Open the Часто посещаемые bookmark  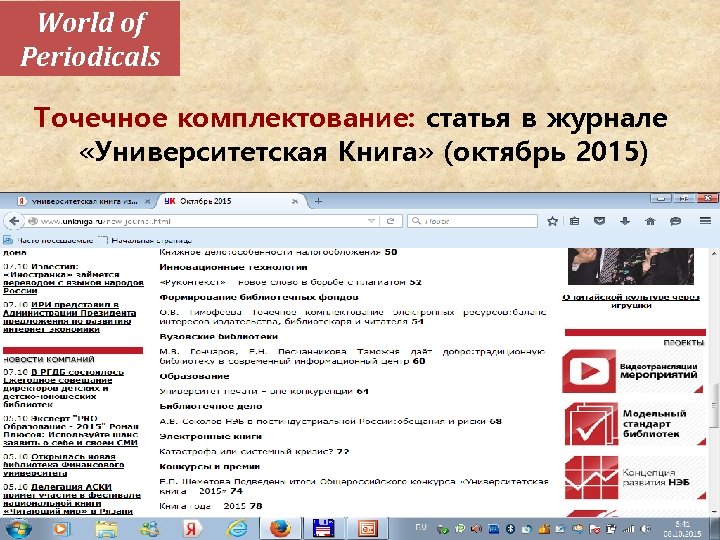click(48, 240)
